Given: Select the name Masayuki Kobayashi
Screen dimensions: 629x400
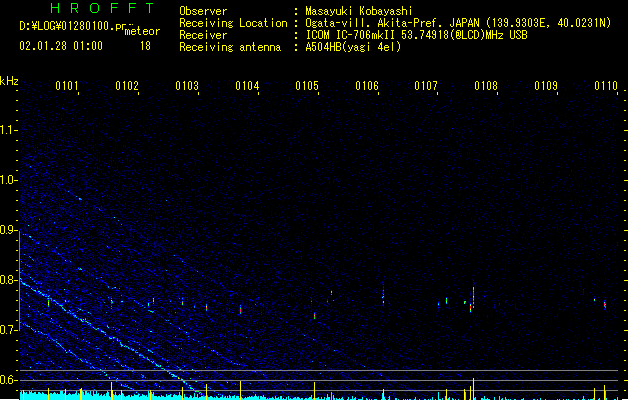Looking at the screenshot, I should (359, 11).
